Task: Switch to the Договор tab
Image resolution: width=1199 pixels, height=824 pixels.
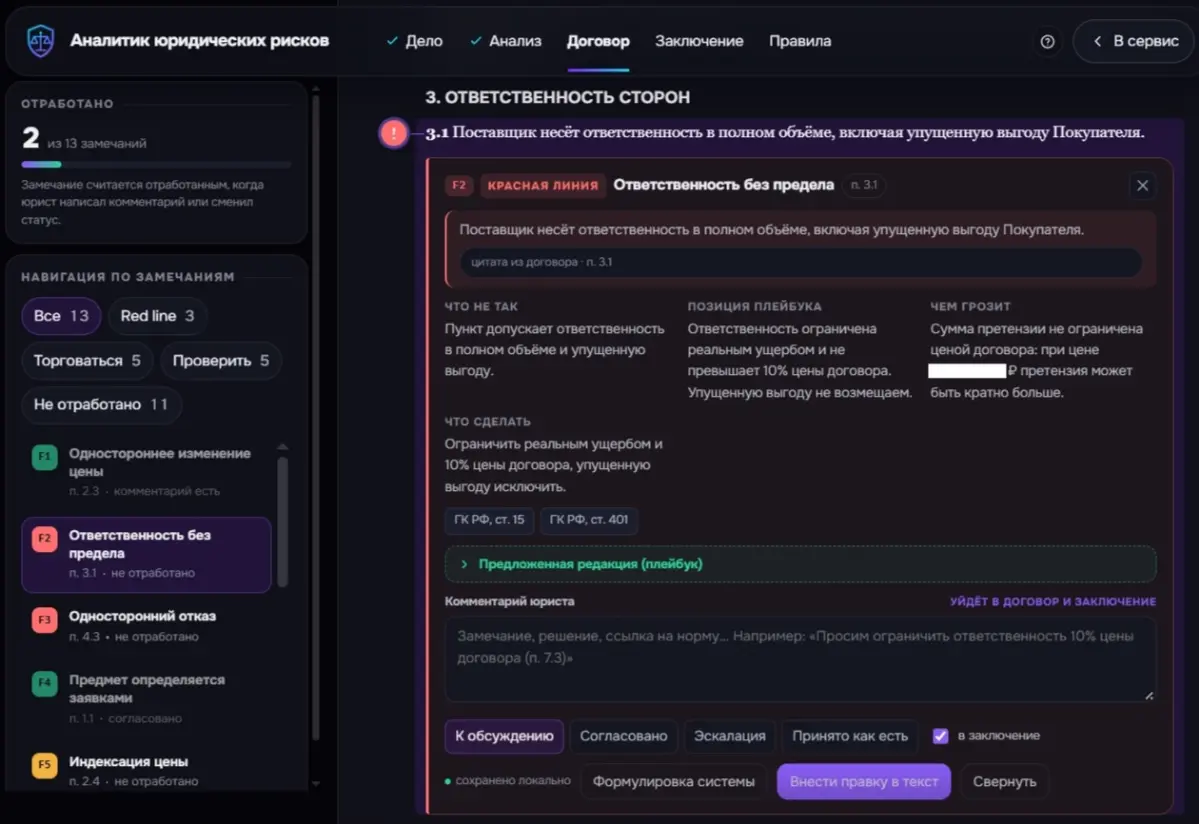Action: [x=598, y=41]
